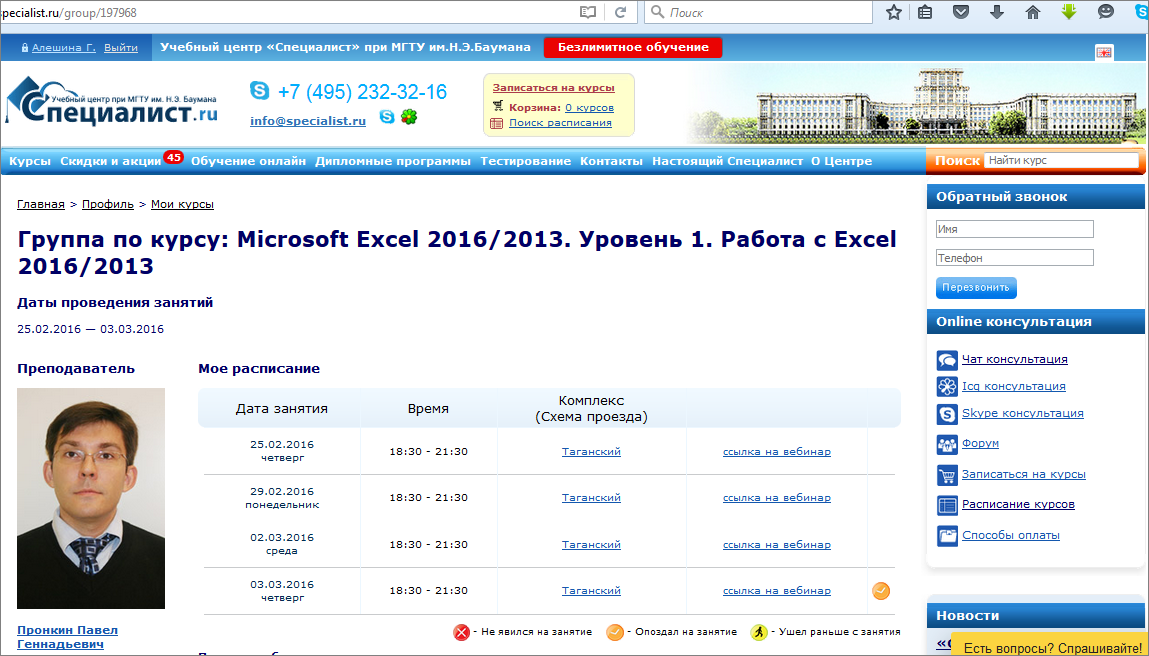The image size is (1149, 656).
Task: Click the Телефон input field
Action: click(1015, 257)
